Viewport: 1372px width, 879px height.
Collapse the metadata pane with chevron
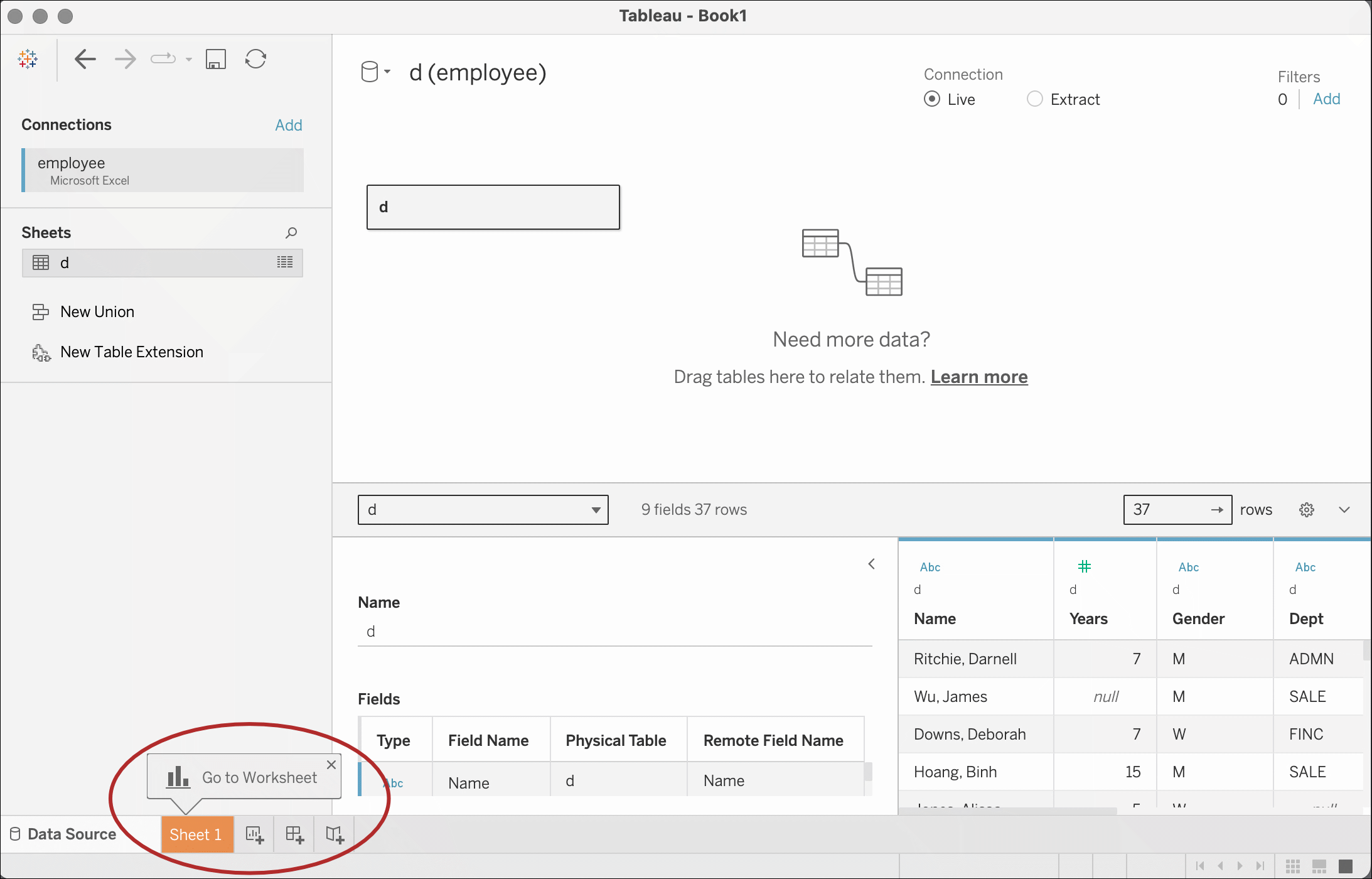871,564
